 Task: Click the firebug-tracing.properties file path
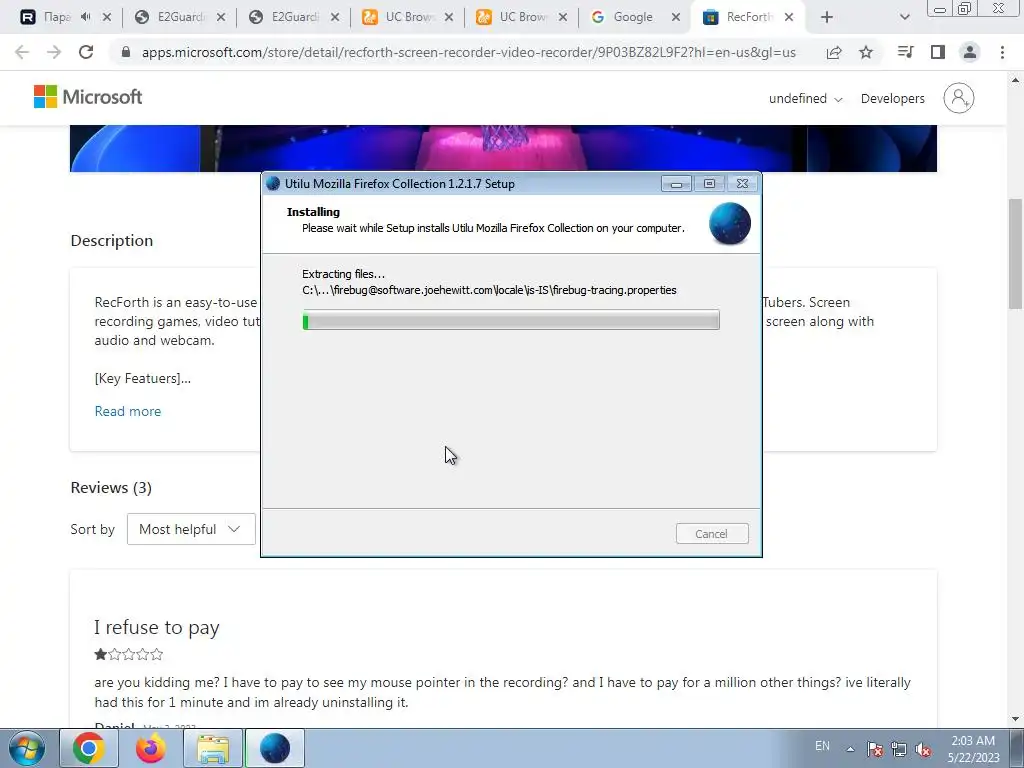click(489, 290)
